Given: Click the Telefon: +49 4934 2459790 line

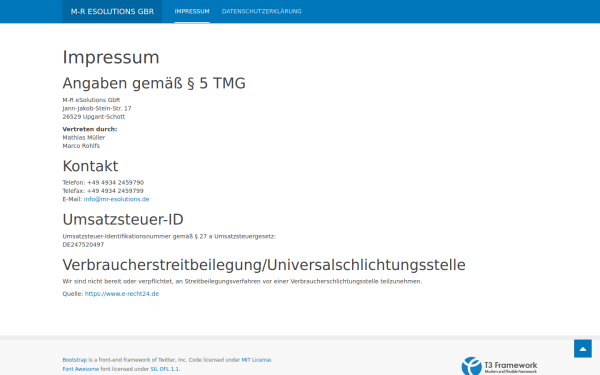Looking at the screenshot, I should [x=103, y=183].
